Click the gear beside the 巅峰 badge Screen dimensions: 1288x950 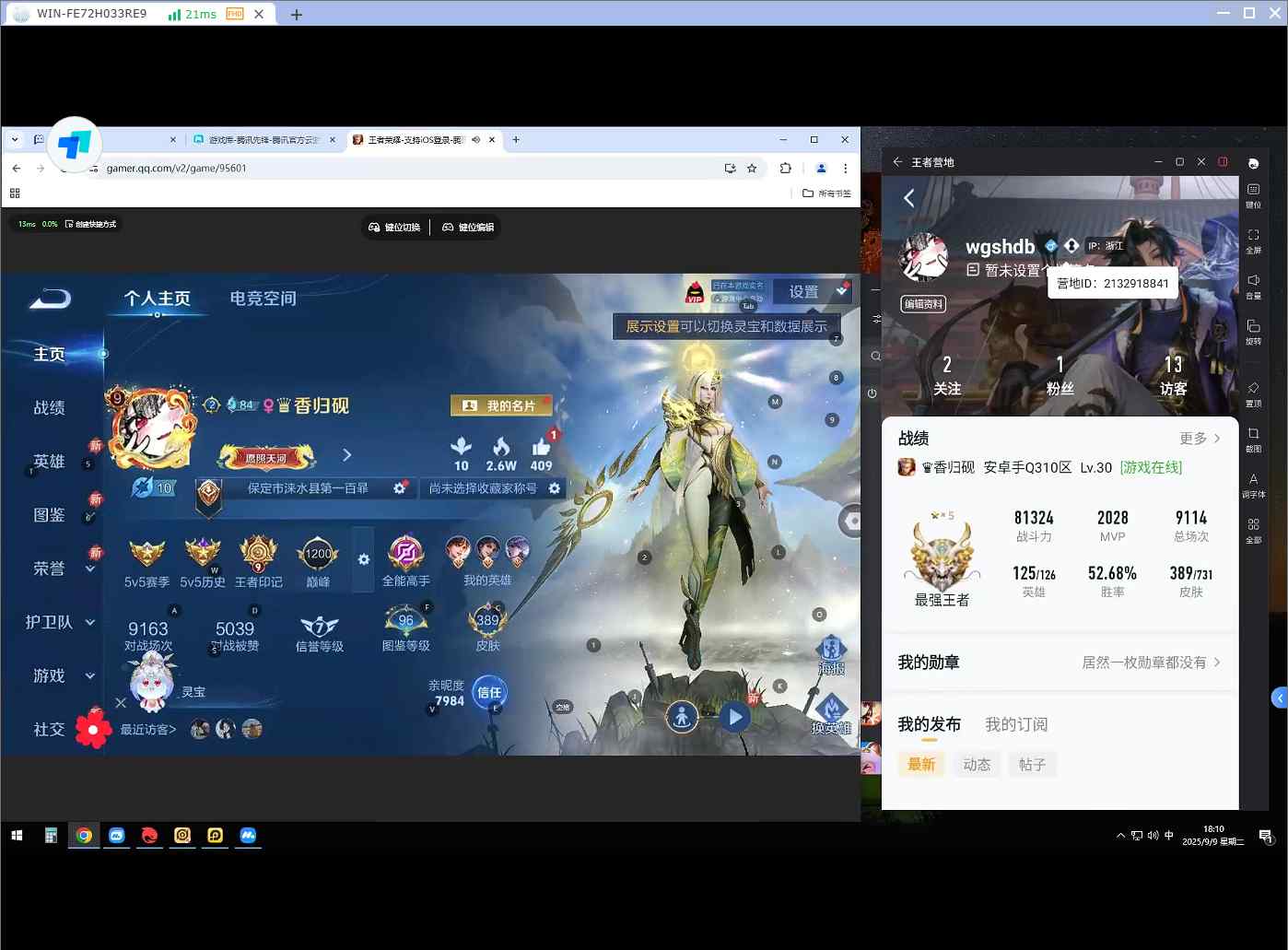pos(364,559)
